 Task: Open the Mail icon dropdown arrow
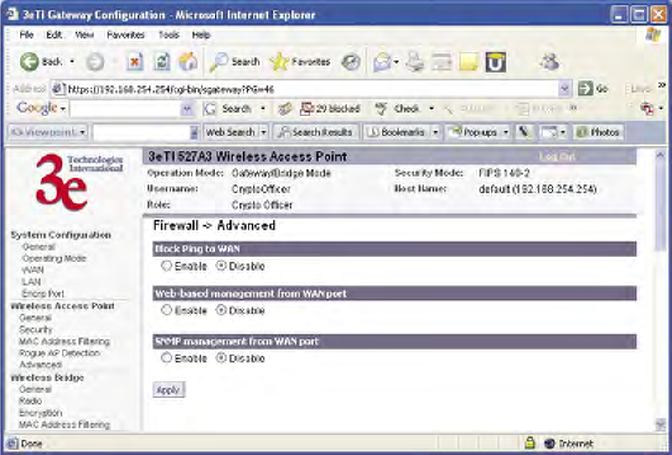click(x=396, y=62)
